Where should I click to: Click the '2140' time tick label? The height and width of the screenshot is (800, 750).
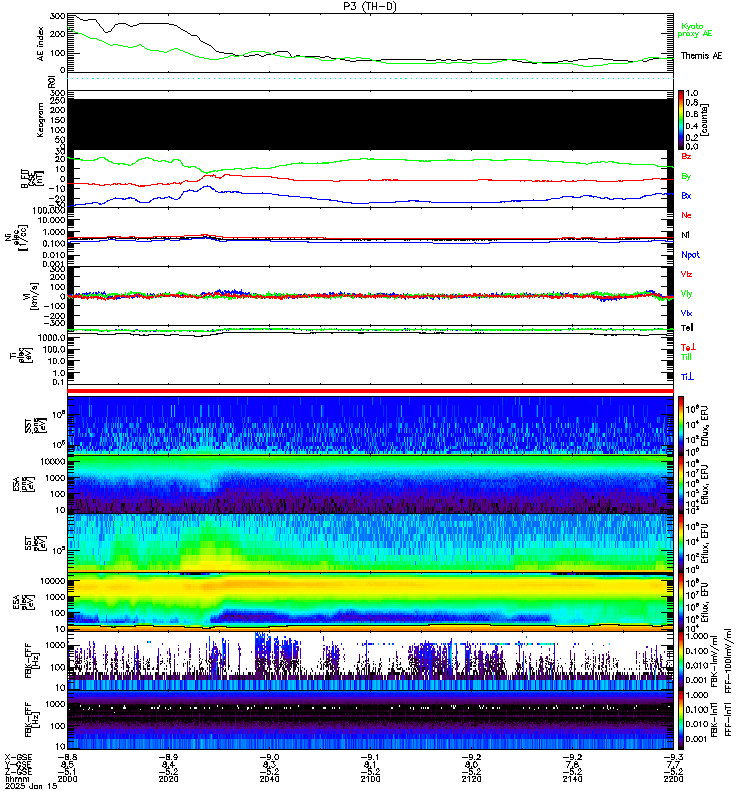[x=572, y=779]
